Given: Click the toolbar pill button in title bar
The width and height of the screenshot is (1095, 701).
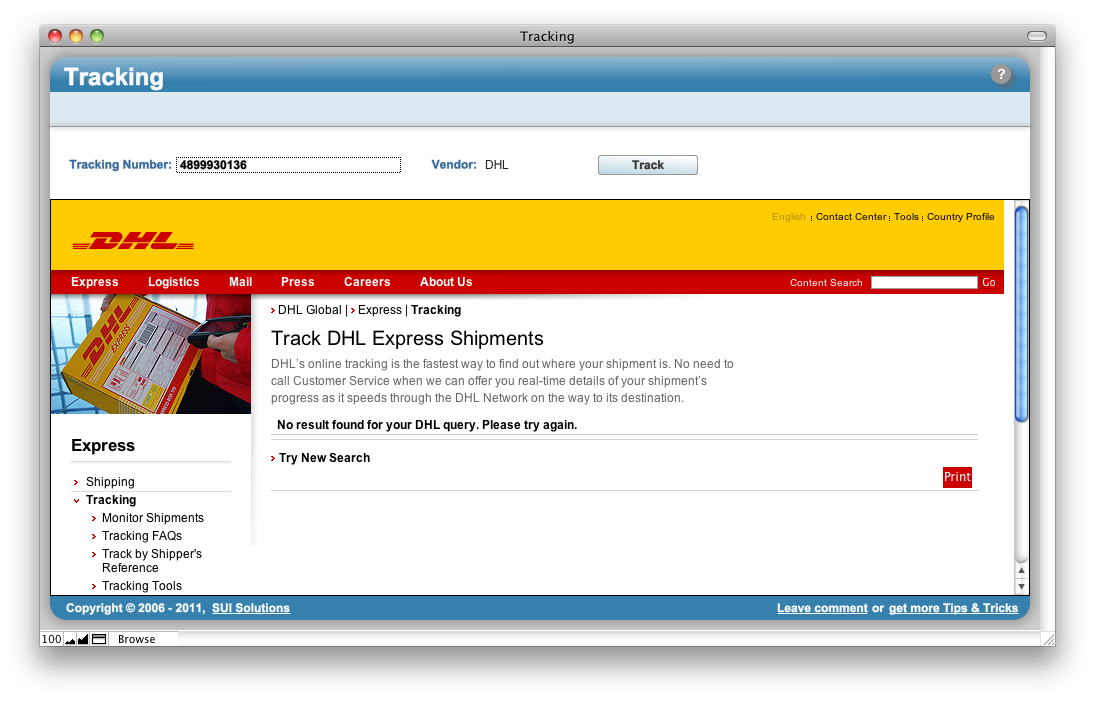Looking at the screenshot, I should tap(1036, 36).
